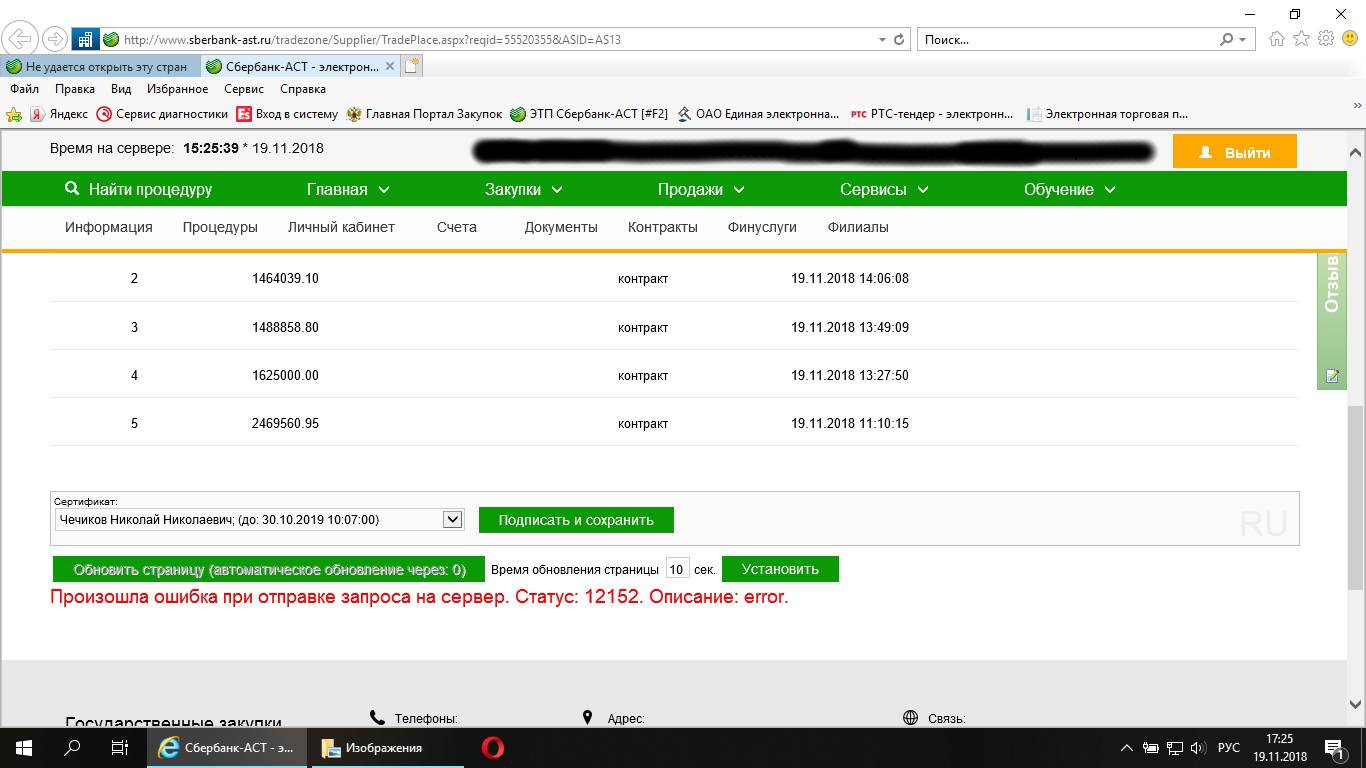Viewport: 1366px width, 768px height.
Task: Open the Продажи dropdown menu
Action: [x=700, y=189]
